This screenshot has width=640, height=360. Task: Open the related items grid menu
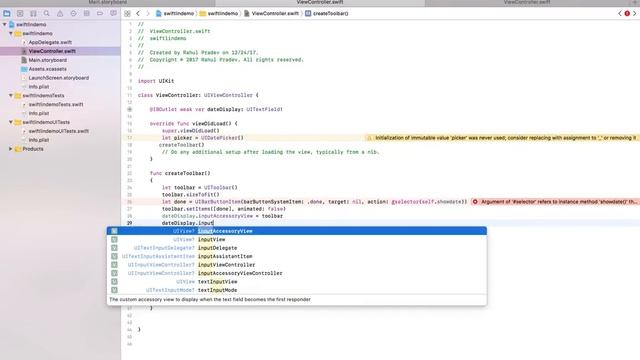point(127,13)
